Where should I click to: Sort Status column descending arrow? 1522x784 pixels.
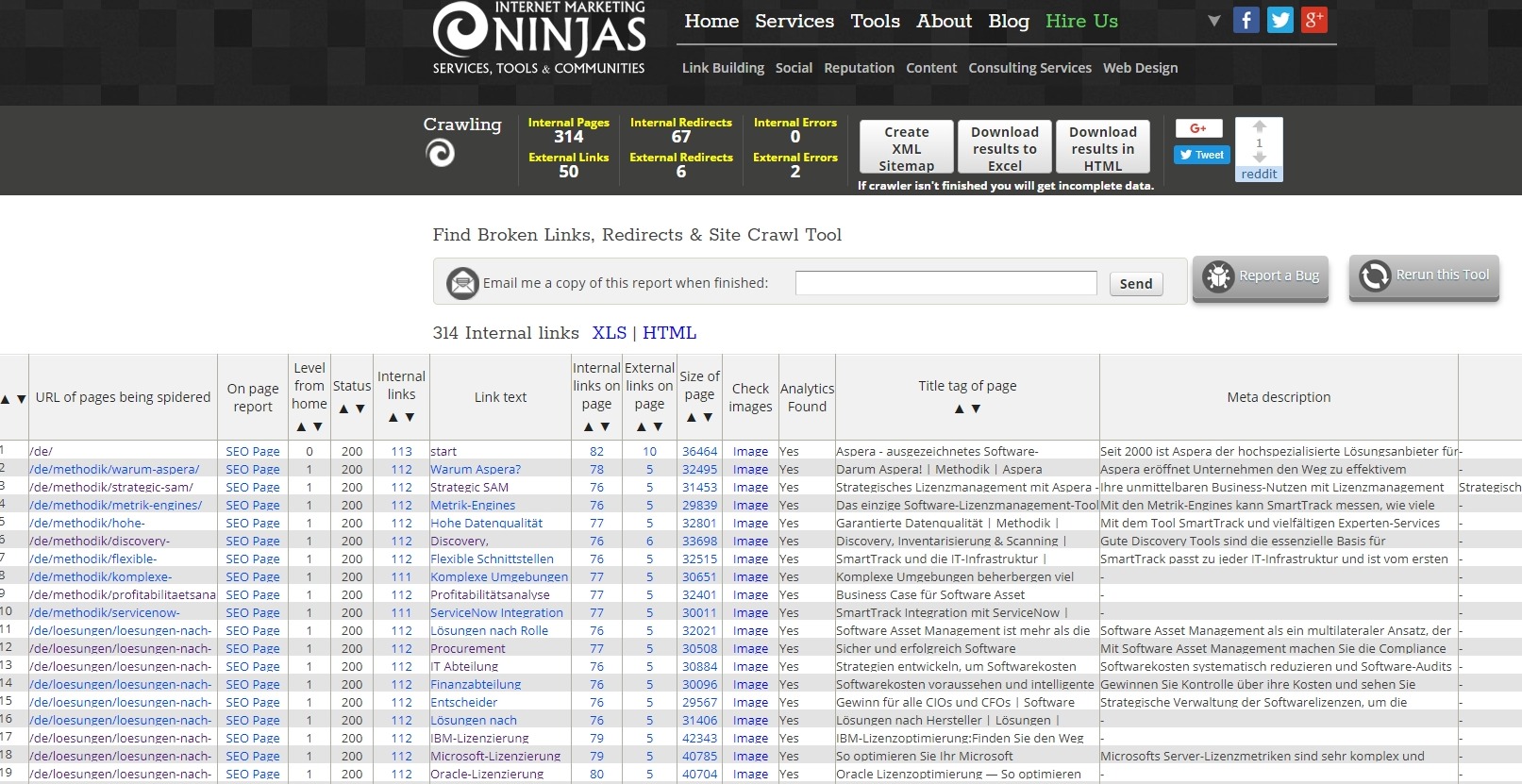pos(360,409)
